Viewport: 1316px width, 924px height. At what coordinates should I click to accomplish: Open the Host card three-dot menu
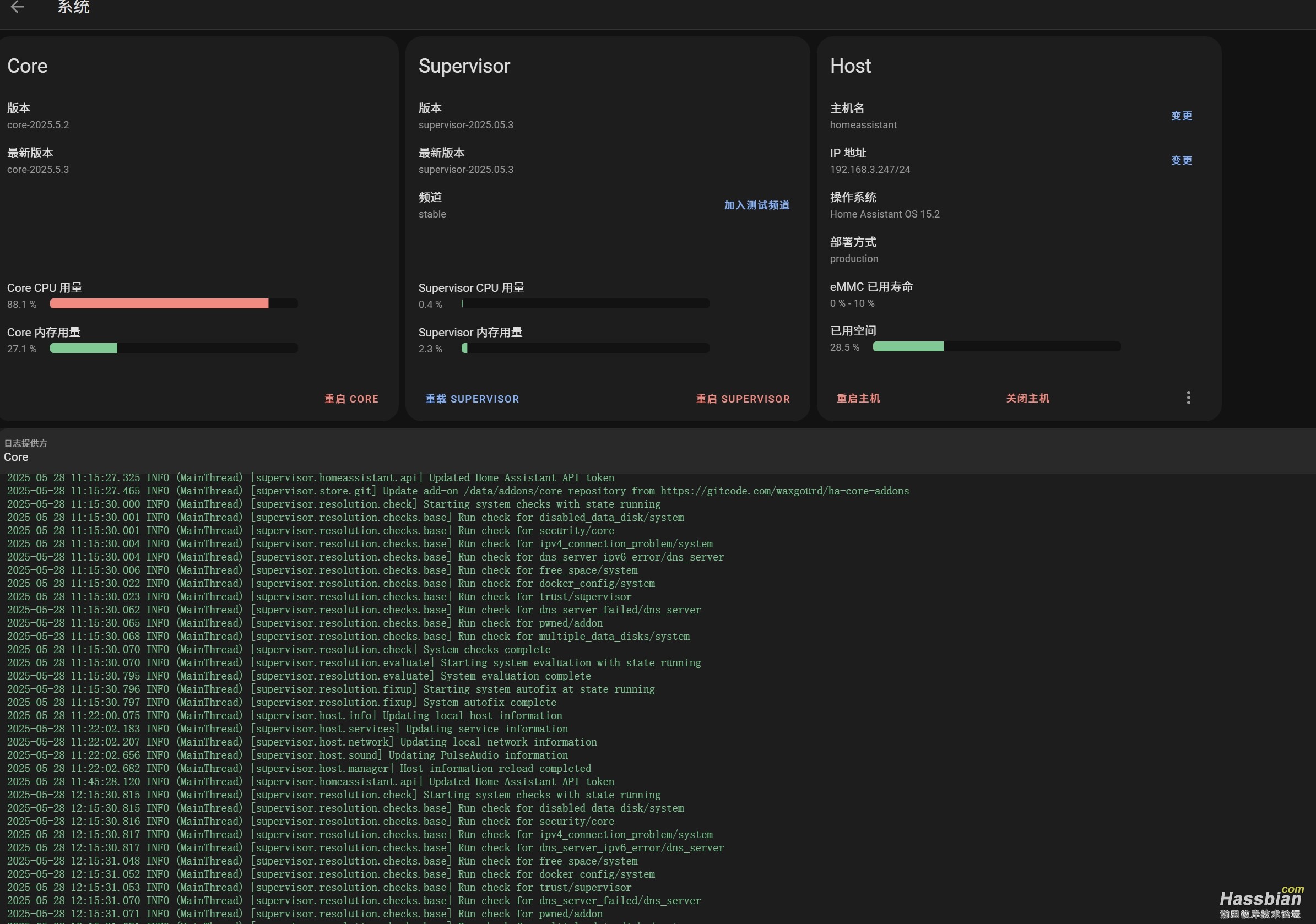coord(1188,398)
